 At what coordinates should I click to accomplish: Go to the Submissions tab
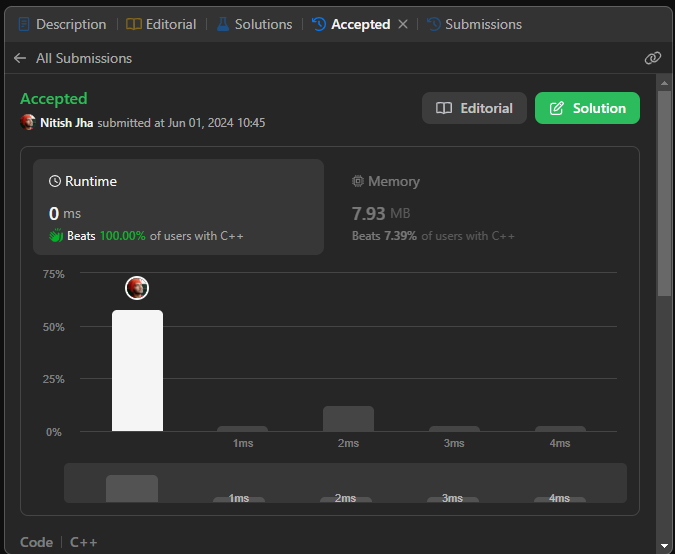pyautogui.click(x=474, y=24)
